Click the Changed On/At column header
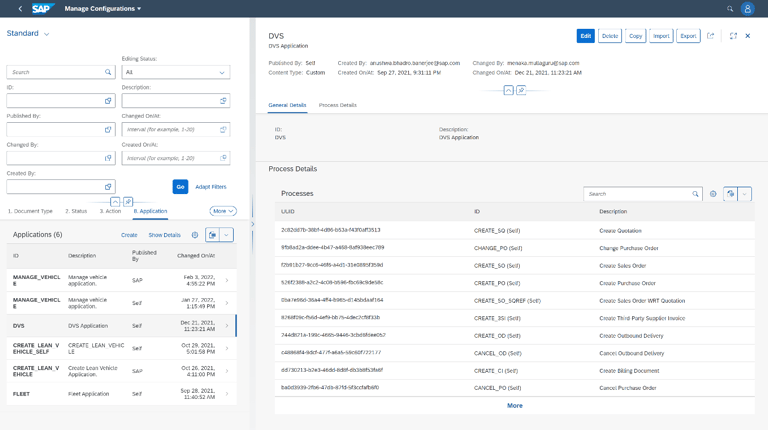 tap(196, 256)
